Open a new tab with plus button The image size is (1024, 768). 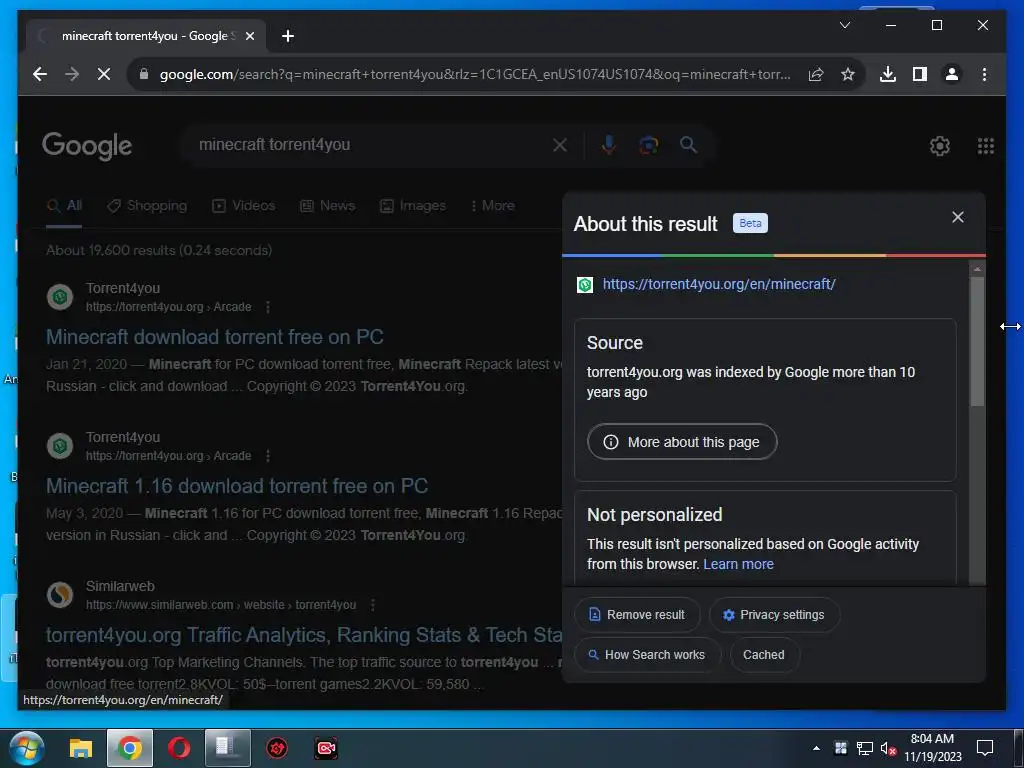click(x=288, y=36)
